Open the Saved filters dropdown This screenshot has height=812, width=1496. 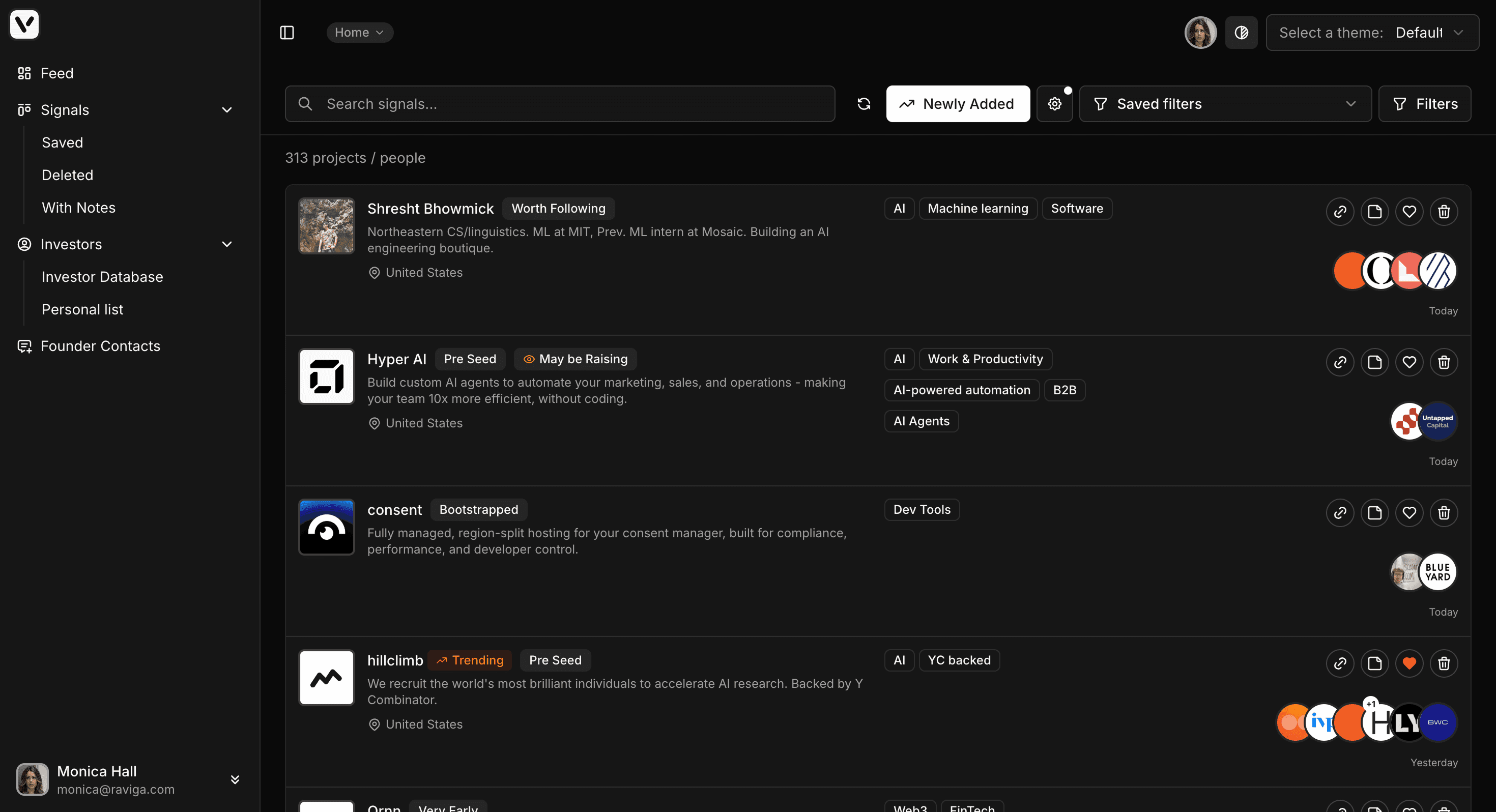(x=1225, y=104)
